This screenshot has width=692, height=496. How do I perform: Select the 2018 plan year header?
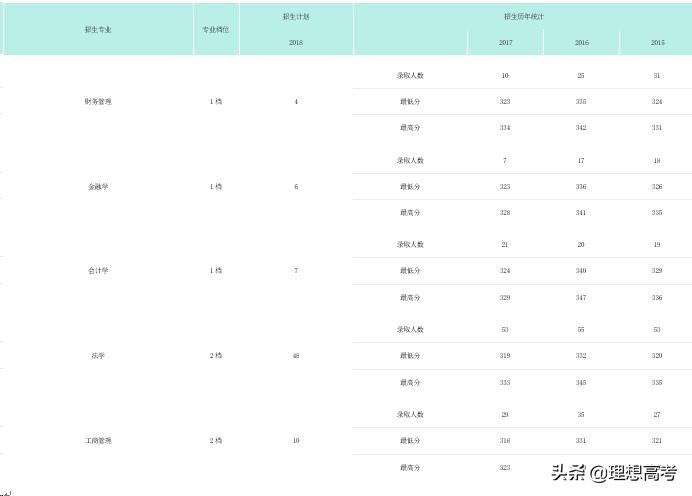(296, 43)
